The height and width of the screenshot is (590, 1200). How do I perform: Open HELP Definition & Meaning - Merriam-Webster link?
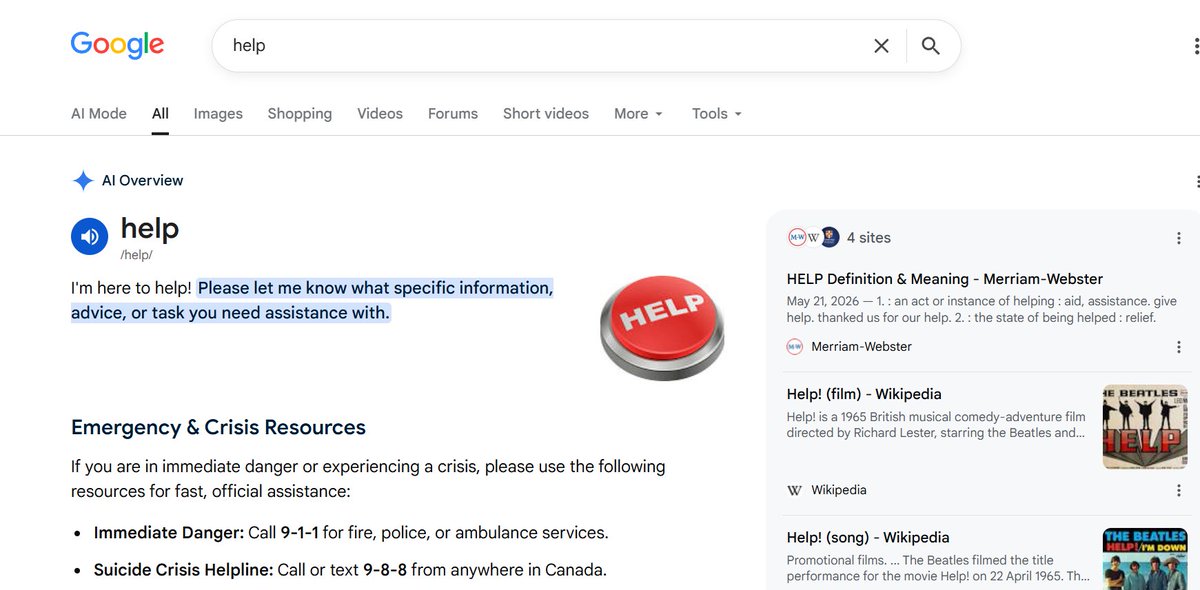click(945, 279)
